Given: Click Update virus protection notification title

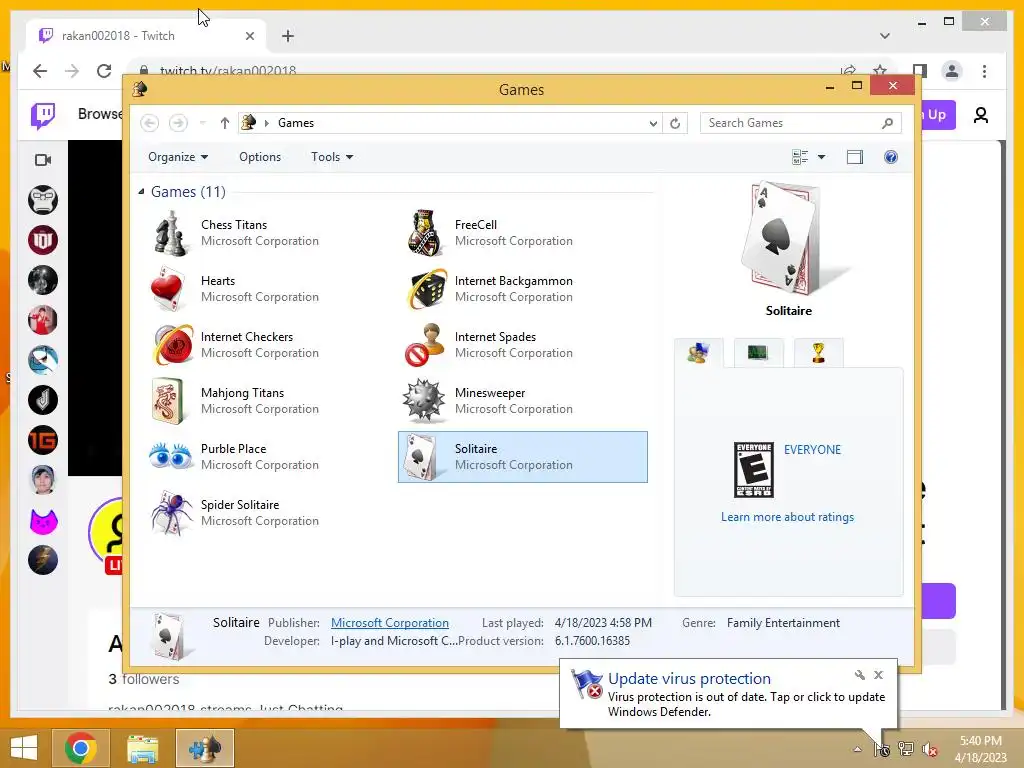Looking at the screenshot, I should (x=689, y=679).
